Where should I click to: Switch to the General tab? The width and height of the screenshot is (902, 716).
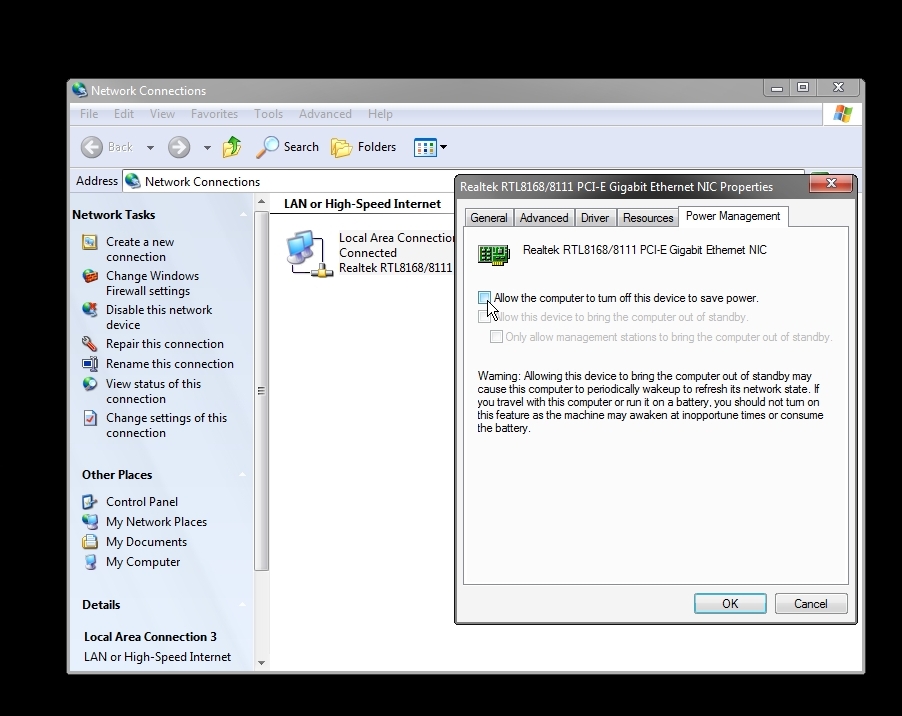point(489,218)
